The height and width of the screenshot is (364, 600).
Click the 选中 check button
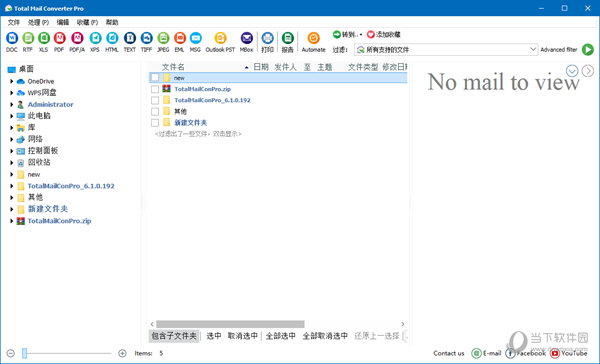tap(214, 336)
